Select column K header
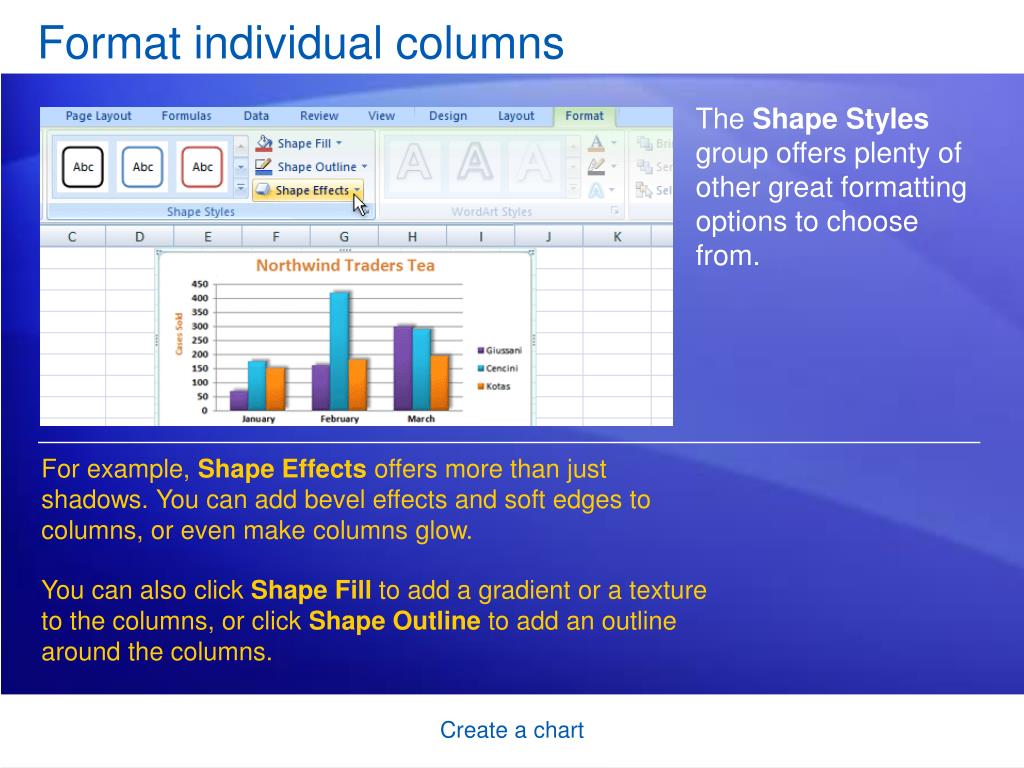The image size is (1024, 768). (617, 236)
